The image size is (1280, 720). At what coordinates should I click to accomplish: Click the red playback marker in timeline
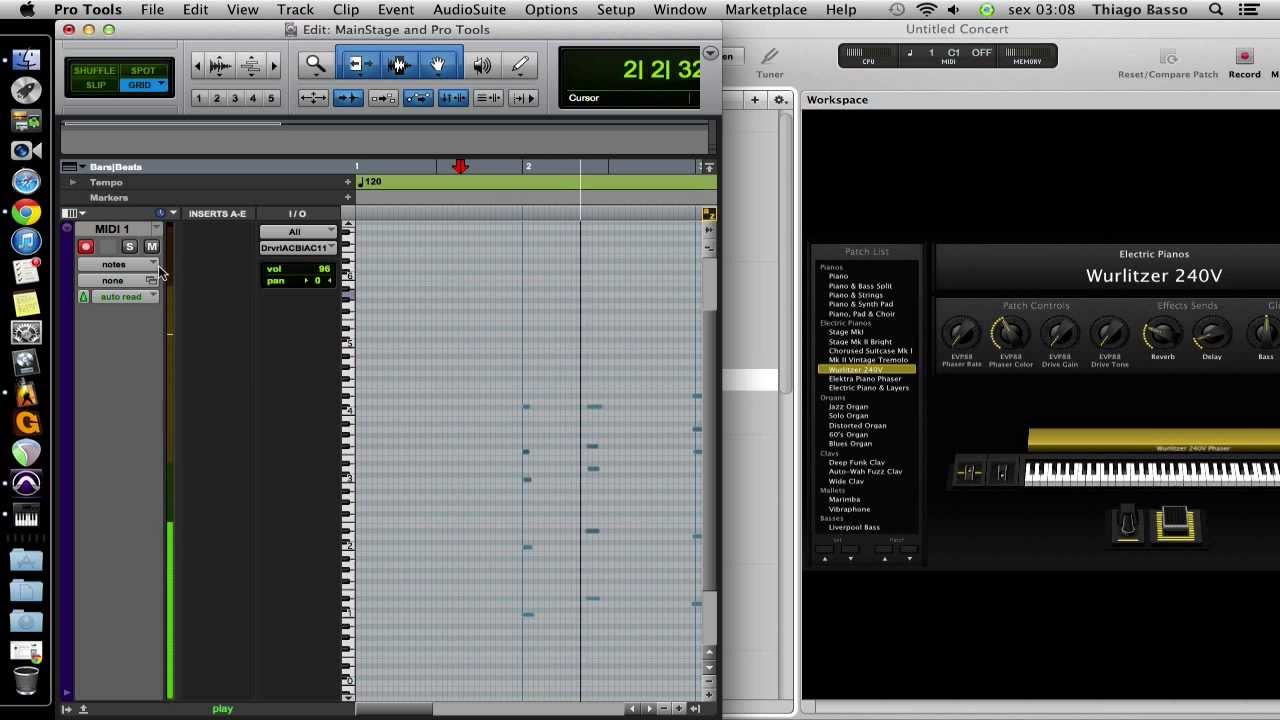point(460,166)
